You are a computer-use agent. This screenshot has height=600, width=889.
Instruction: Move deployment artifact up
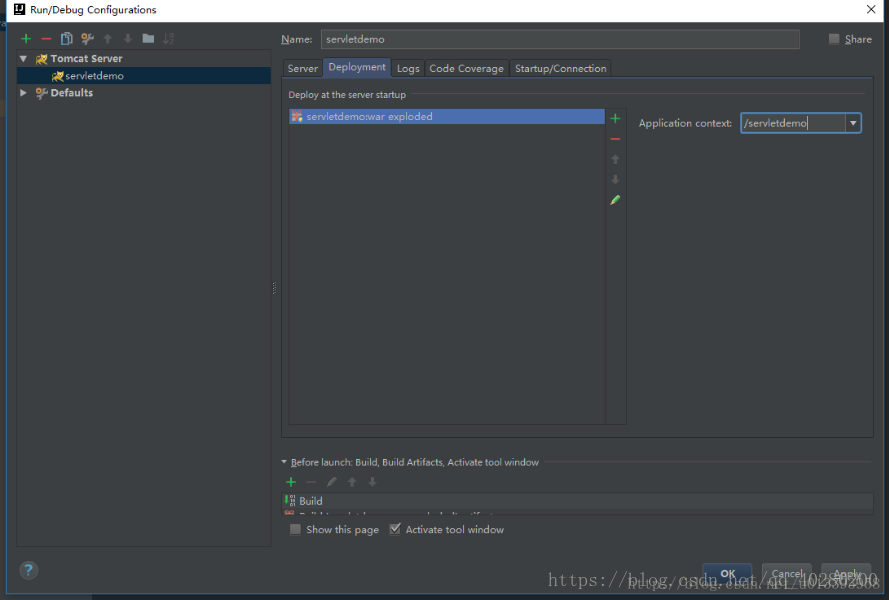click(615, 159)
